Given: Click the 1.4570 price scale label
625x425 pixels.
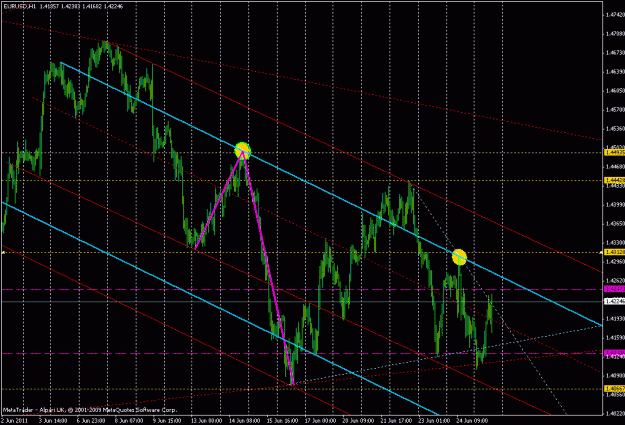Looking at the screenshot, I should coord(615,109).
